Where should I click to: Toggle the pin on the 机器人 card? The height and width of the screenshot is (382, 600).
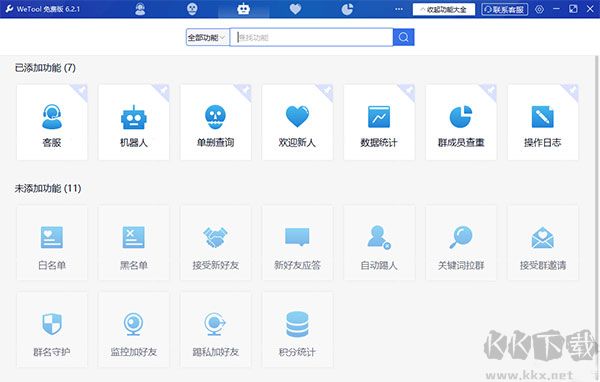click(163, 90)
